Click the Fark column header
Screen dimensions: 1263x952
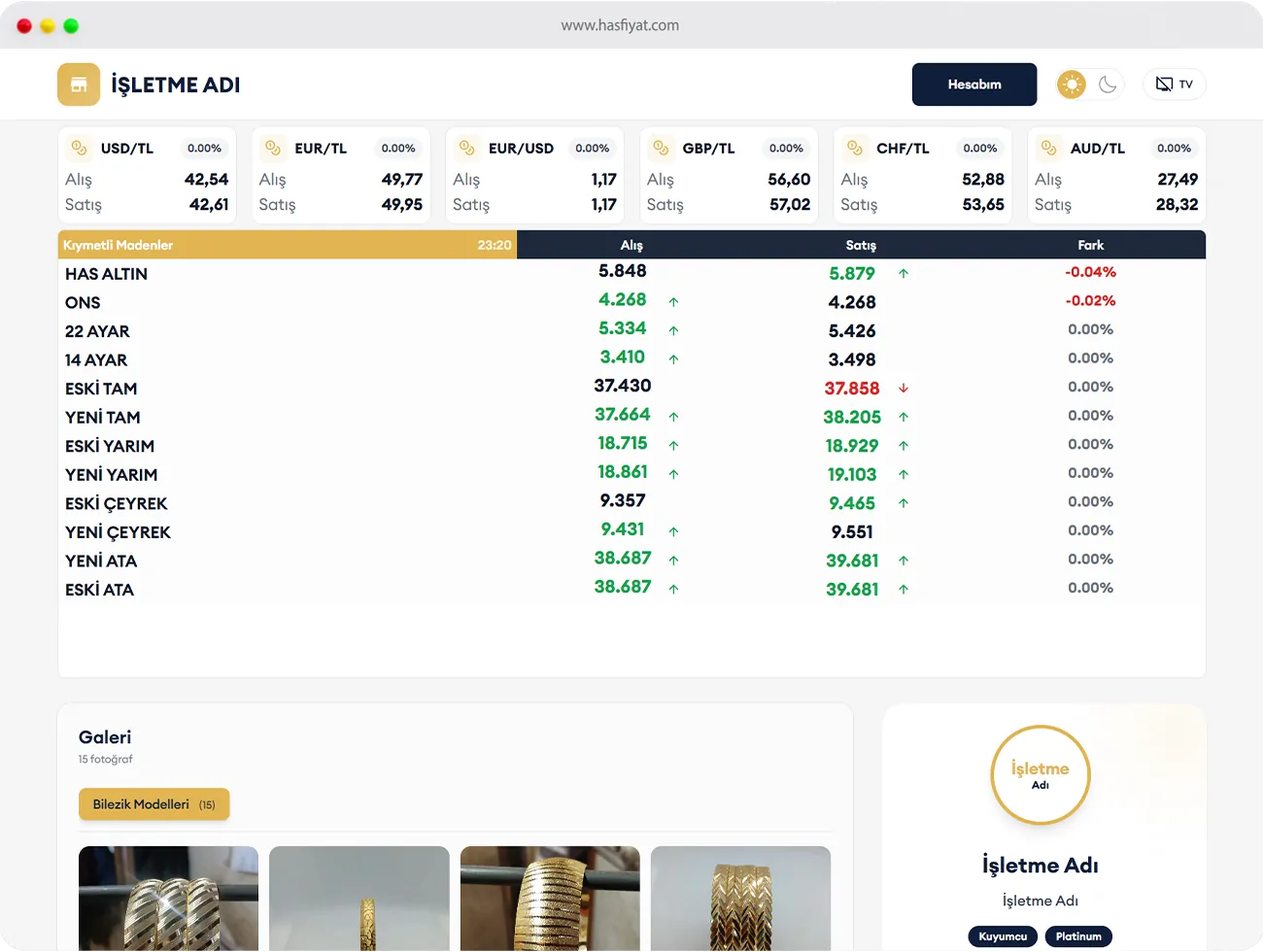click(x=1091, y=245)
